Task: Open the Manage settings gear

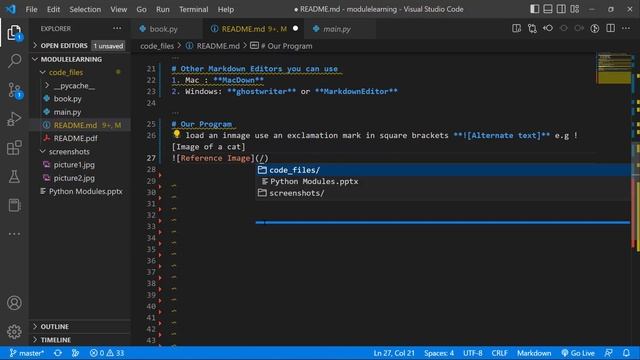Action: pyautogui.click(x=14, y=331)
